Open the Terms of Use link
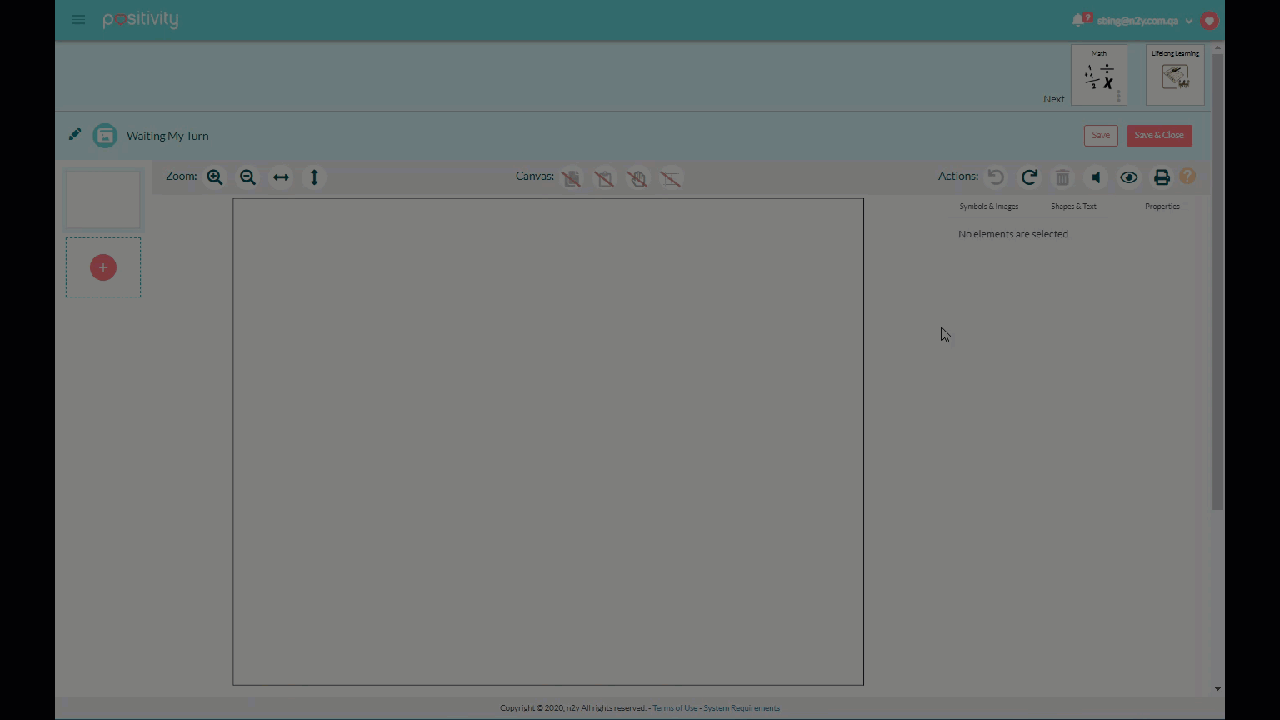The image size is (1280, 720). (675, 708)
